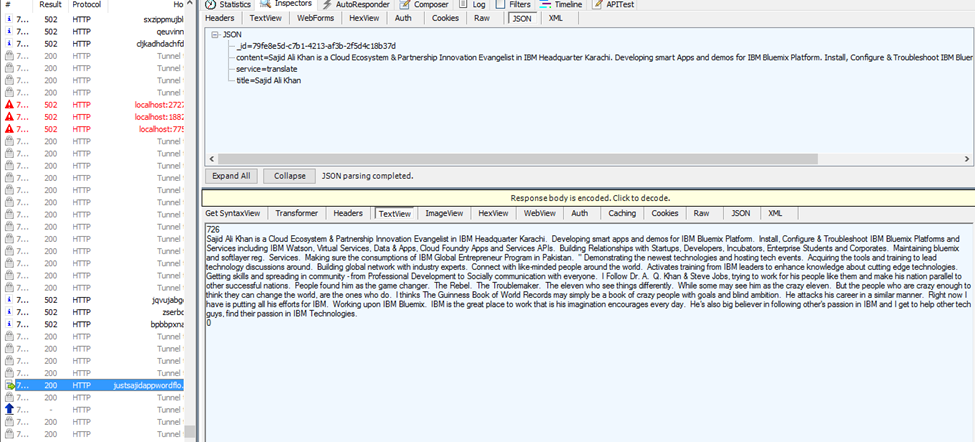Click the Timeline tab bars icon
Screen dimensions: 975x442
pos(545,4)
